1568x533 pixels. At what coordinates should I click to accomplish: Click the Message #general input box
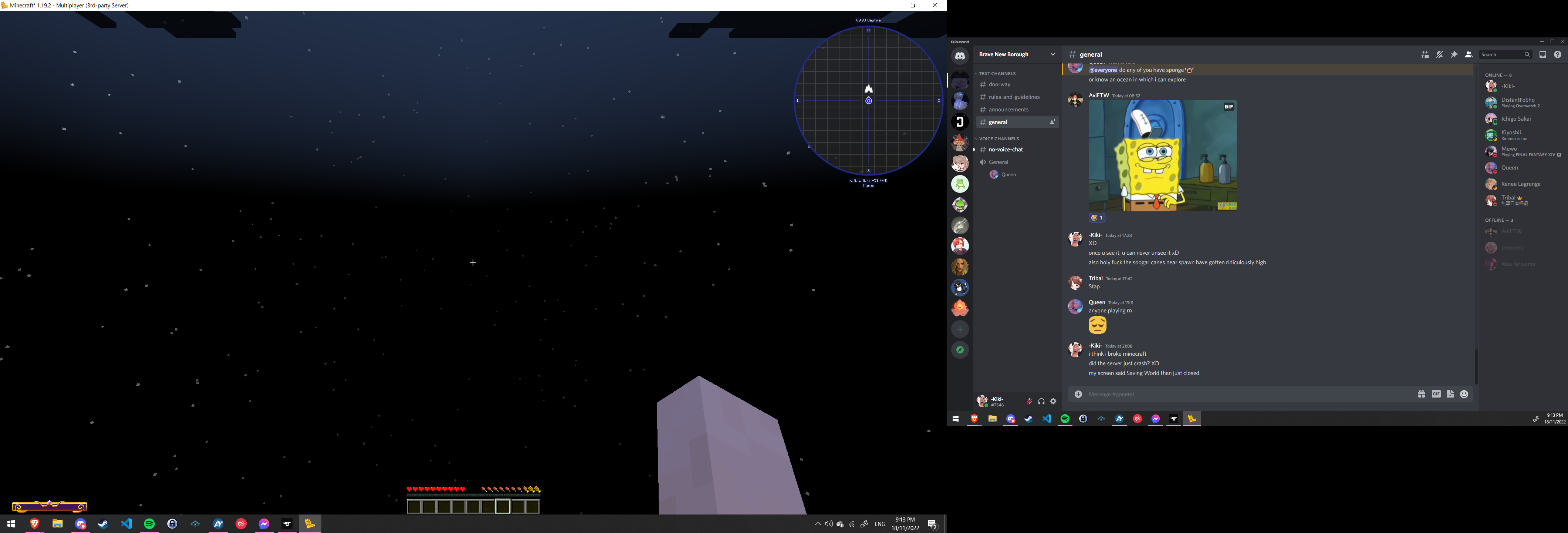point(1249,395)
